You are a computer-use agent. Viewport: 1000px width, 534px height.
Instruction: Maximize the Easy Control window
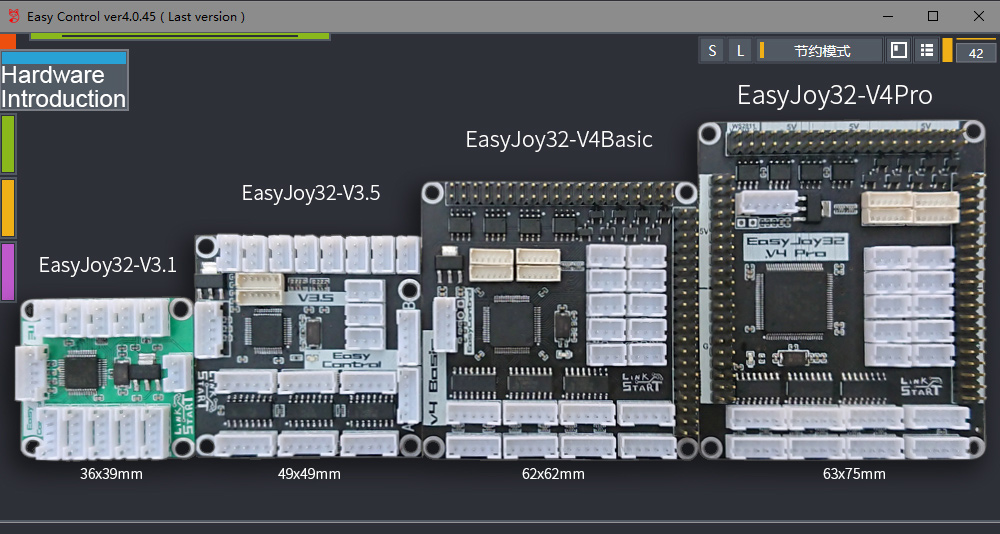click(932, 16)
